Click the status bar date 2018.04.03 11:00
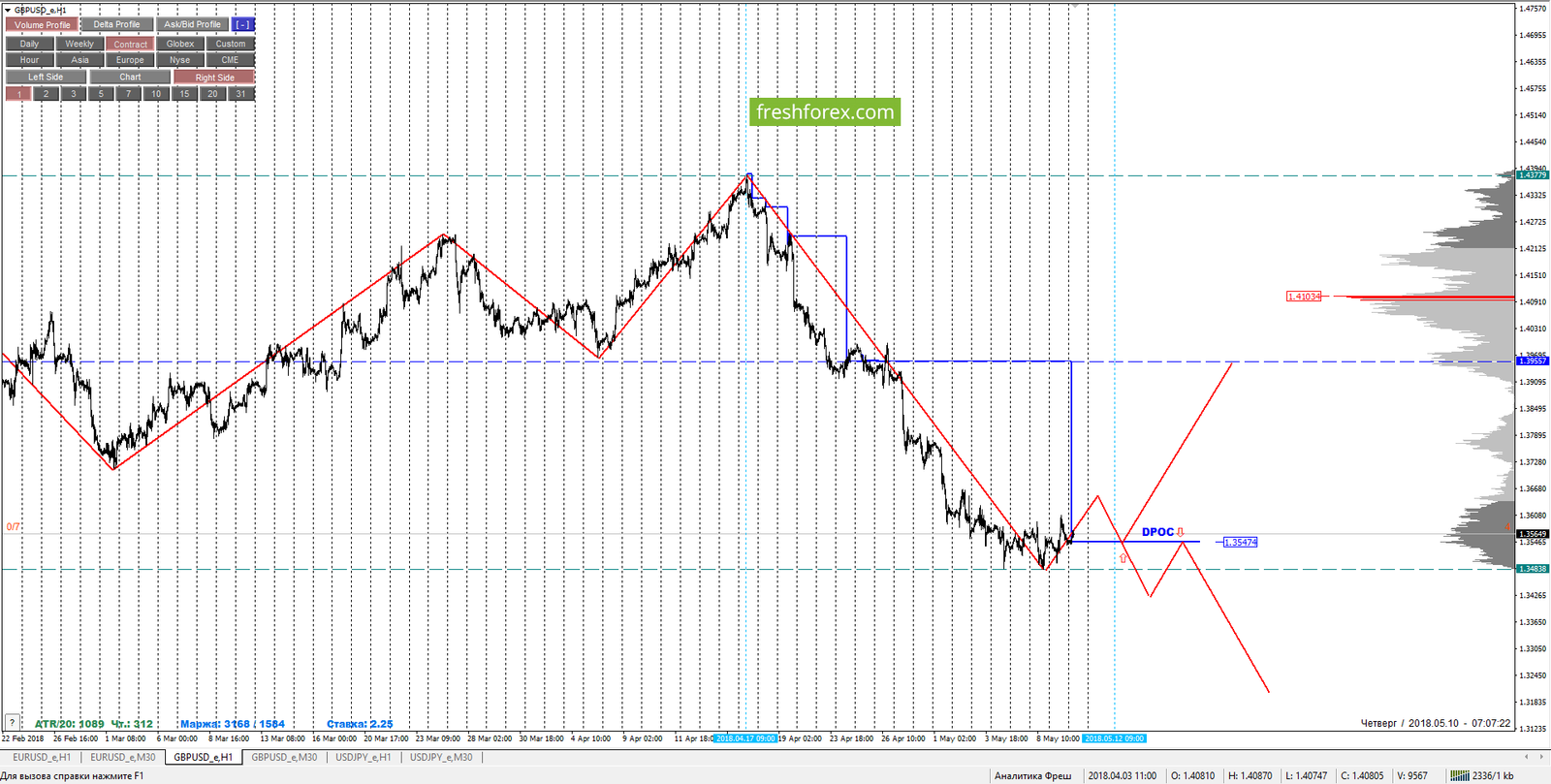 (x=1122, y=775)
